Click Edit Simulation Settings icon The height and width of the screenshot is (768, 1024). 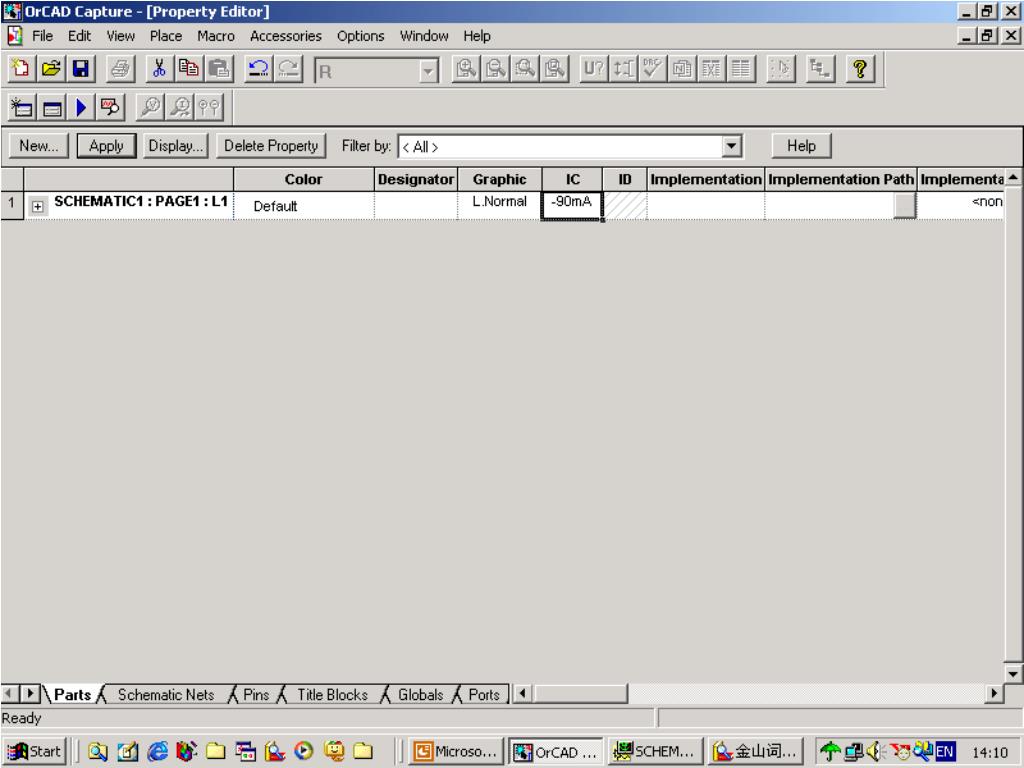[52, 108]
